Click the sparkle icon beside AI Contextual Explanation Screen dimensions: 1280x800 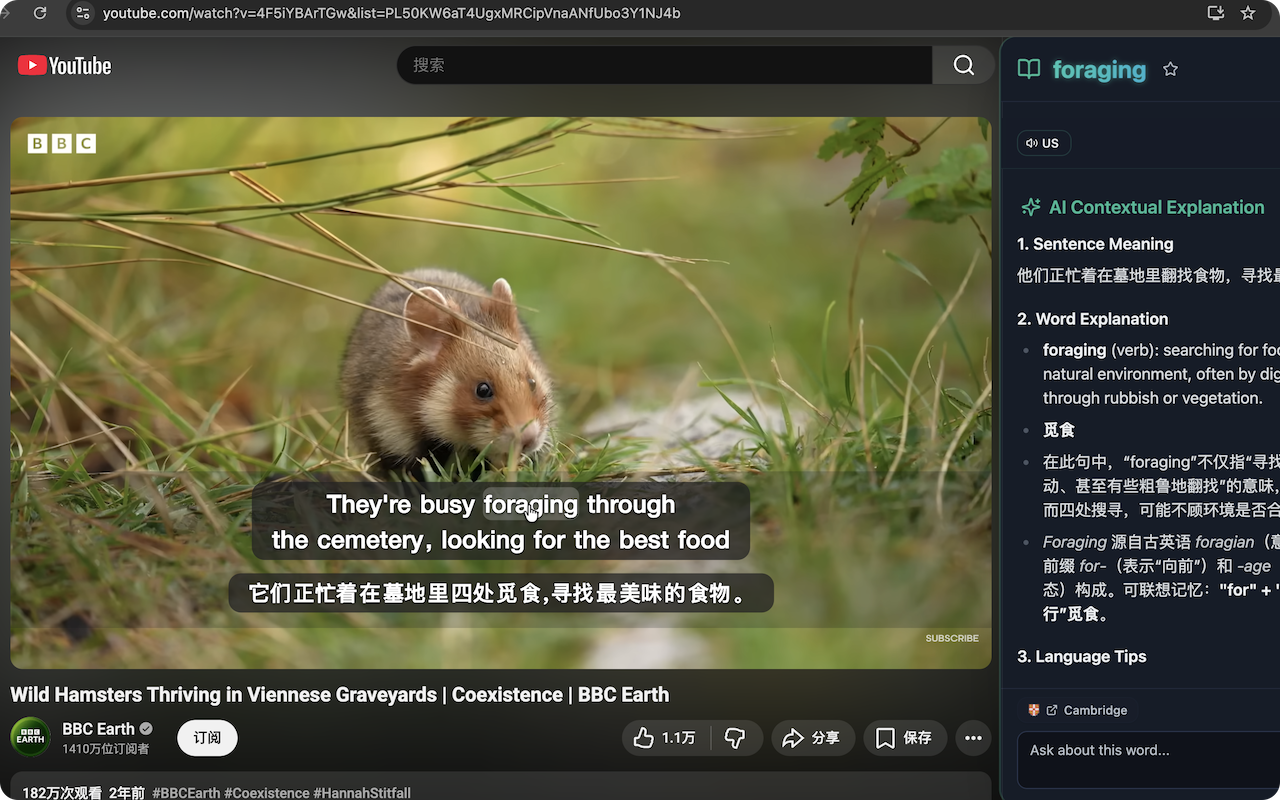[1030, 207]
